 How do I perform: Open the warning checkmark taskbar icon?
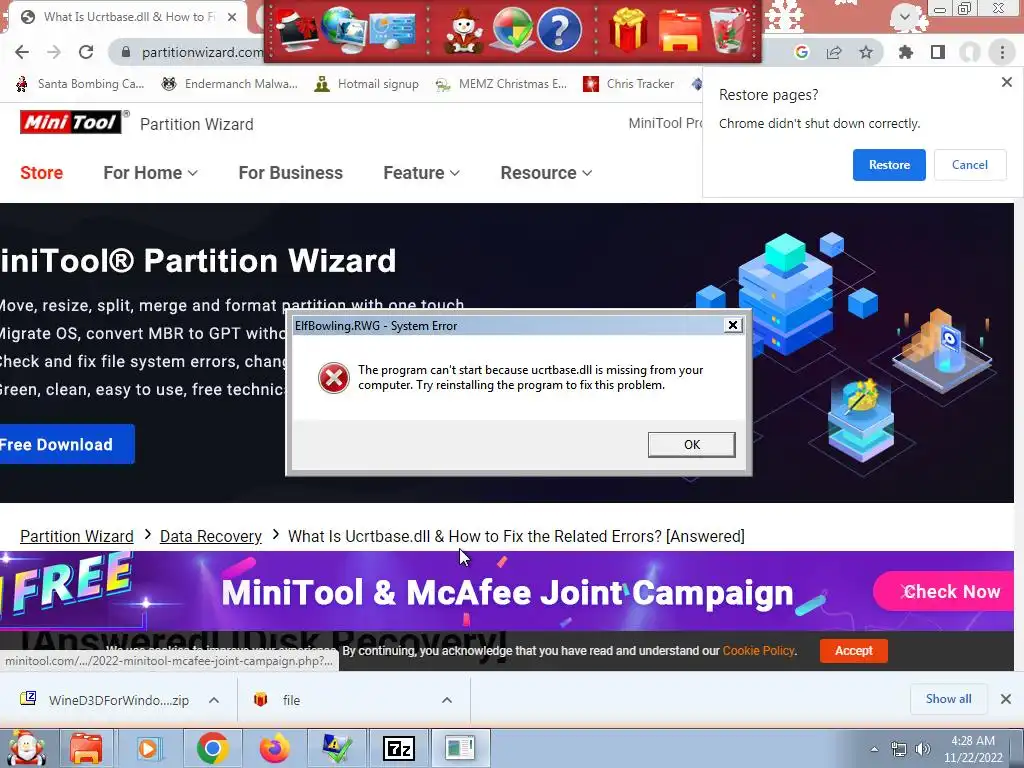(336, 748)
